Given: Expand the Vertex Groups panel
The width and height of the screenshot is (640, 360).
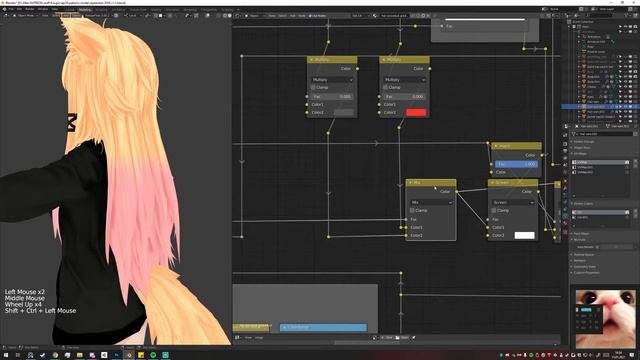Looking at the screenshot, I should (x=584, y=142).
